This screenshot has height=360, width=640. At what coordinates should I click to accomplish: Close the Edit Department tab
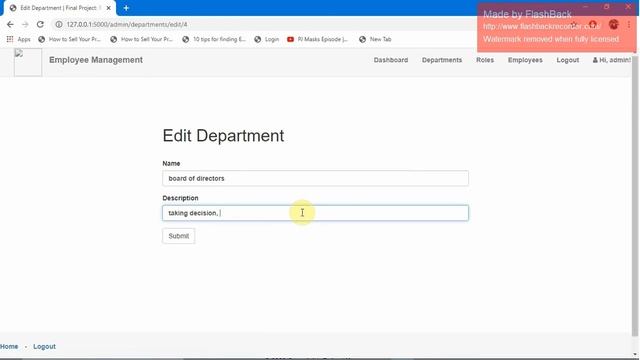coord(109,8)
